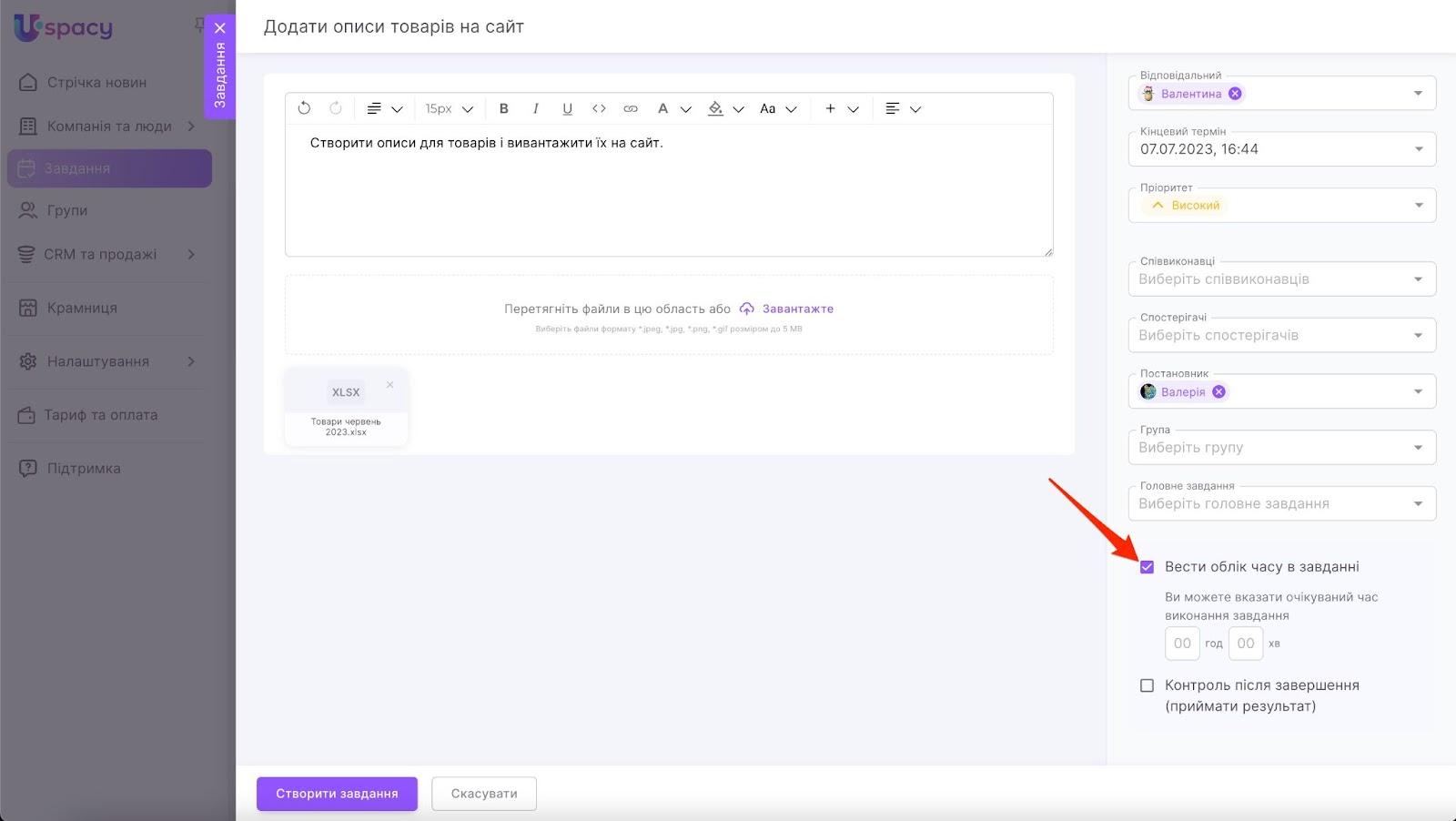
Task: Open 'Стрічка новин' in the sidebar
Action: [x=109, y=82]
